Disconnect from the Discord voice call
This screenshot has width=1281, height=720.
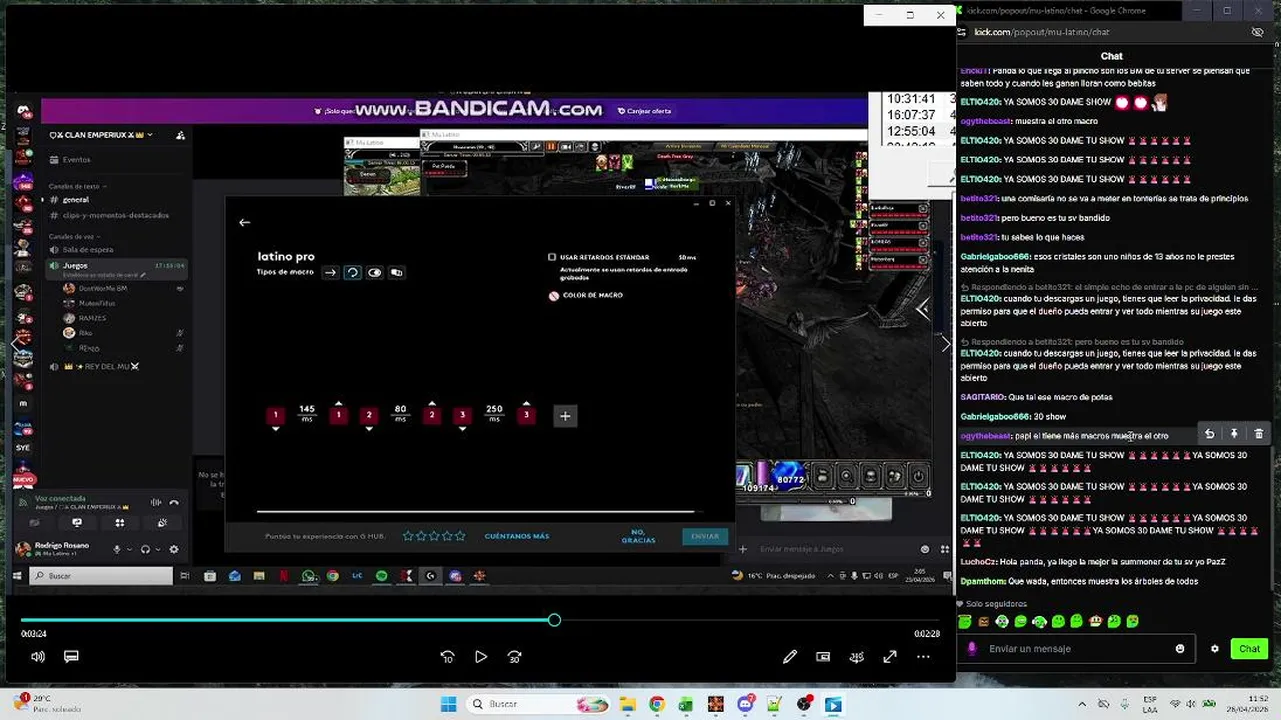(174, 502)
